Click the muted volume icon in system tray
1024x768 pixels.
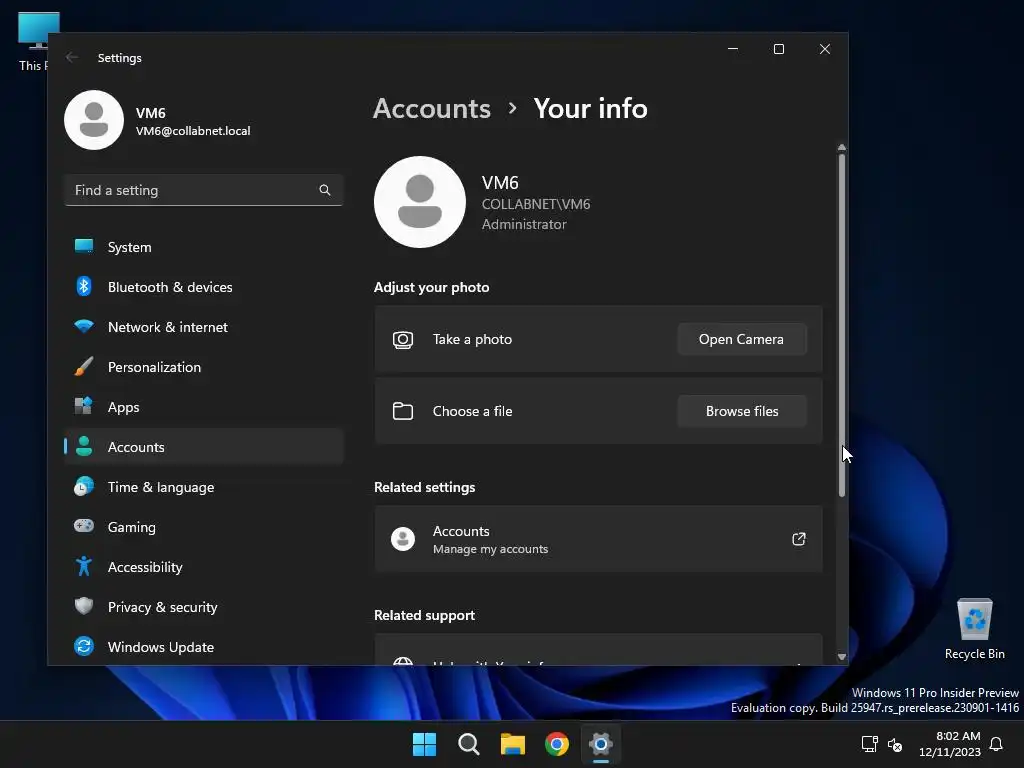coord(895,744)
